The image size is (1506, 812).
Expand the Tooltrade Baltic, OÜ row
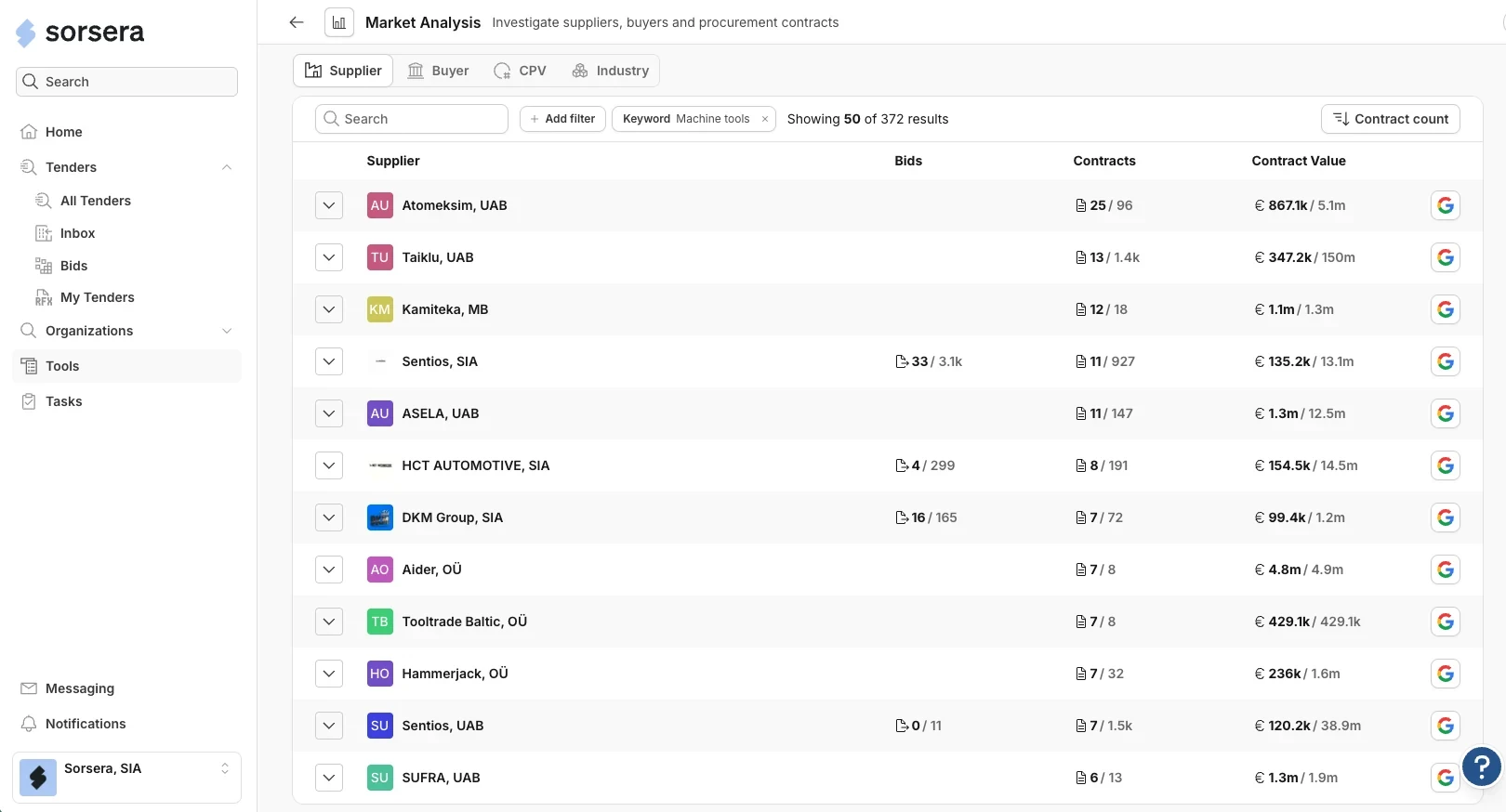(329, 622)
